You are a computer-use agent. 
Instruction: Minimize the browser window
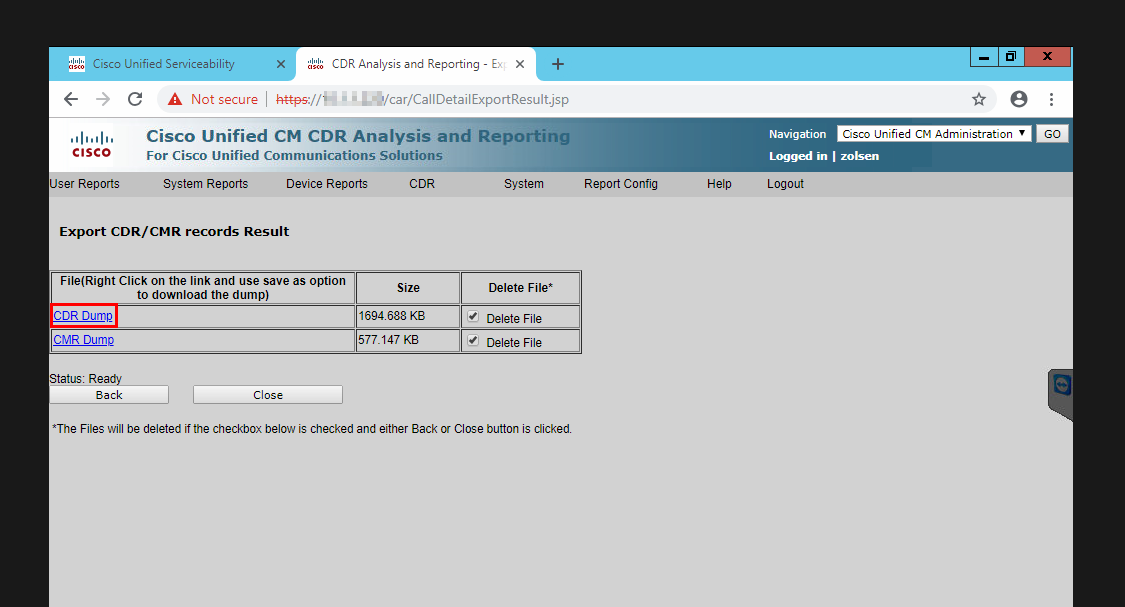pyautogui.click(x=984, y=57)
